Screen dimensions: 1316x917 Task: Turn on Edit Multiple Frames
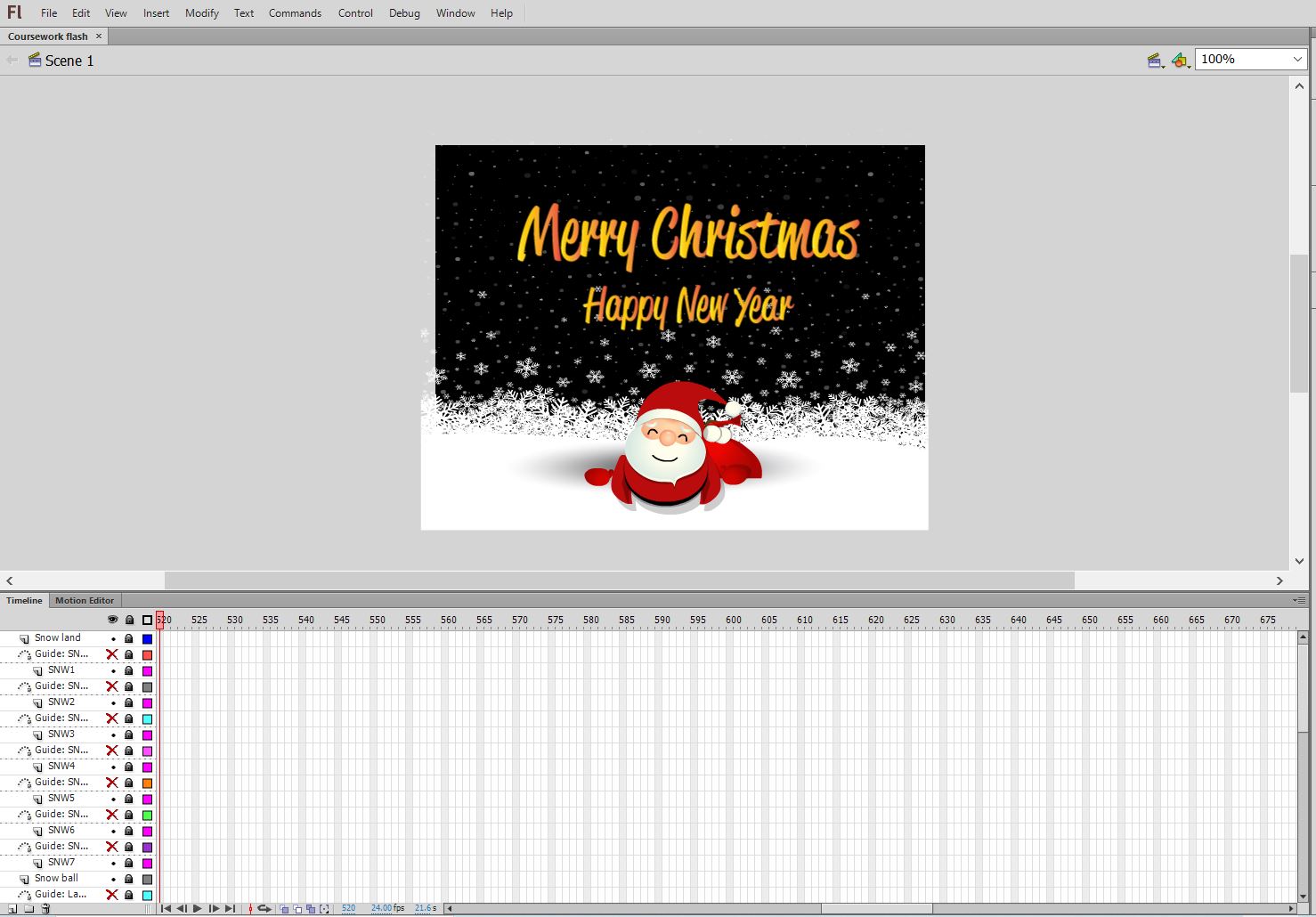coord(311,908)
